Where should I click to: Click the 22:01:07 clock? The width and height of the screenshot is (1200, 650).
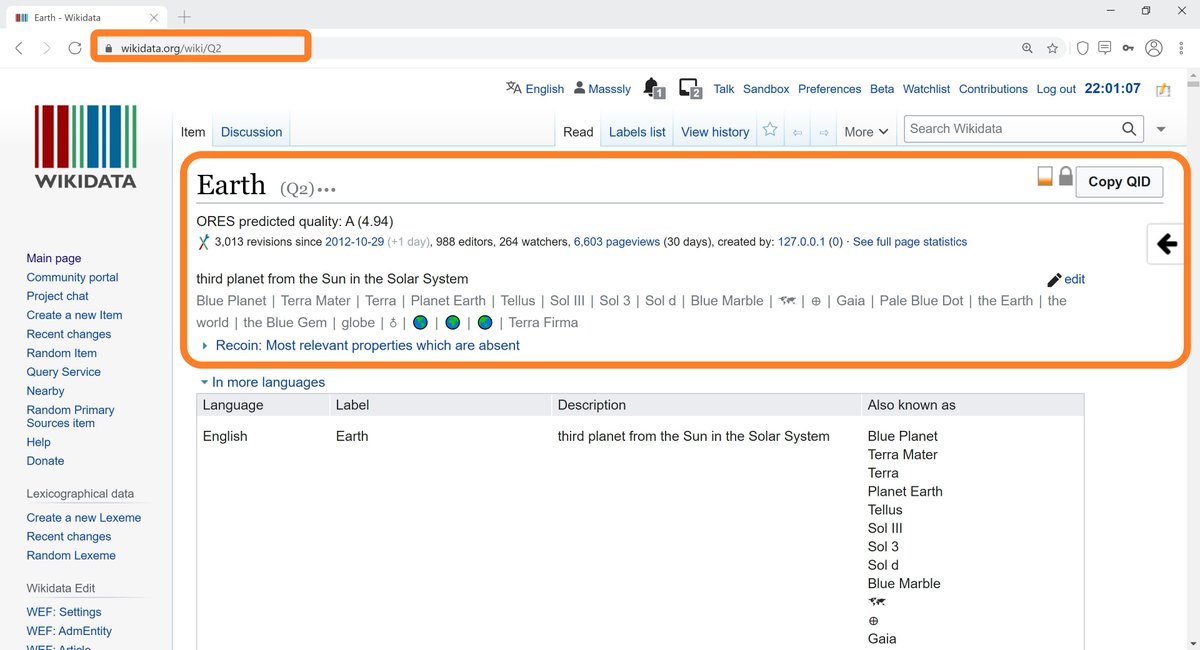pos(1113,88)
